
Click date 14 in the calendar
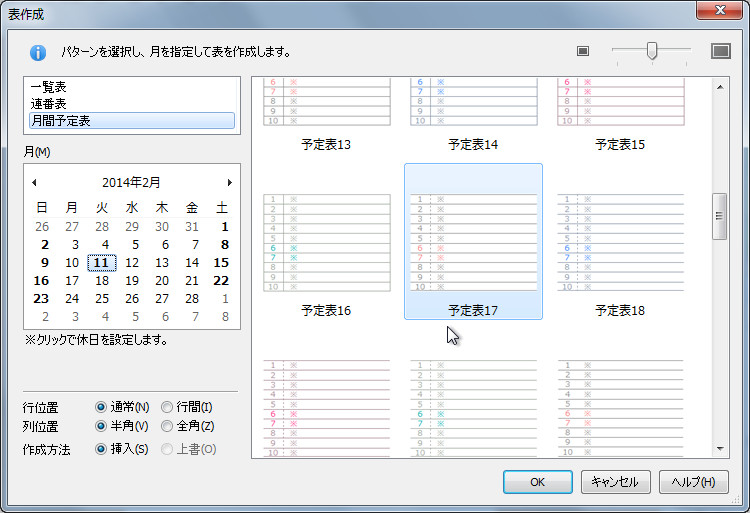pyautogui.click(x=192, y=262)
